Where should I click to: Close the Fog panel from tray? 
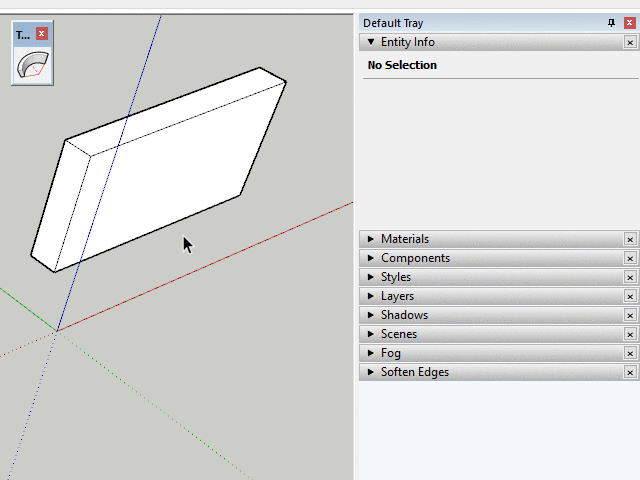[630, 353]
